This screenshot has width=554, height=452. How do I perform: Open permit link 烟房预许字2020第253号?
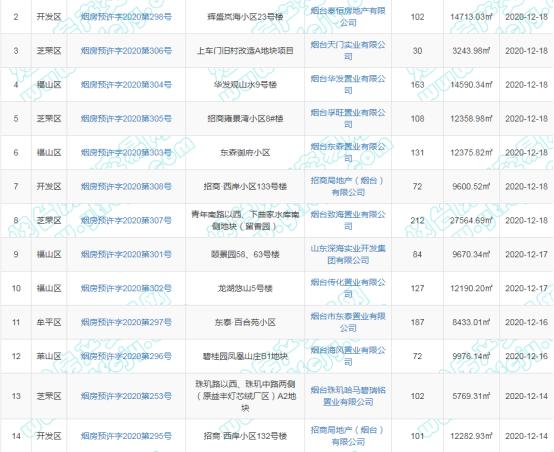point(126,396)
